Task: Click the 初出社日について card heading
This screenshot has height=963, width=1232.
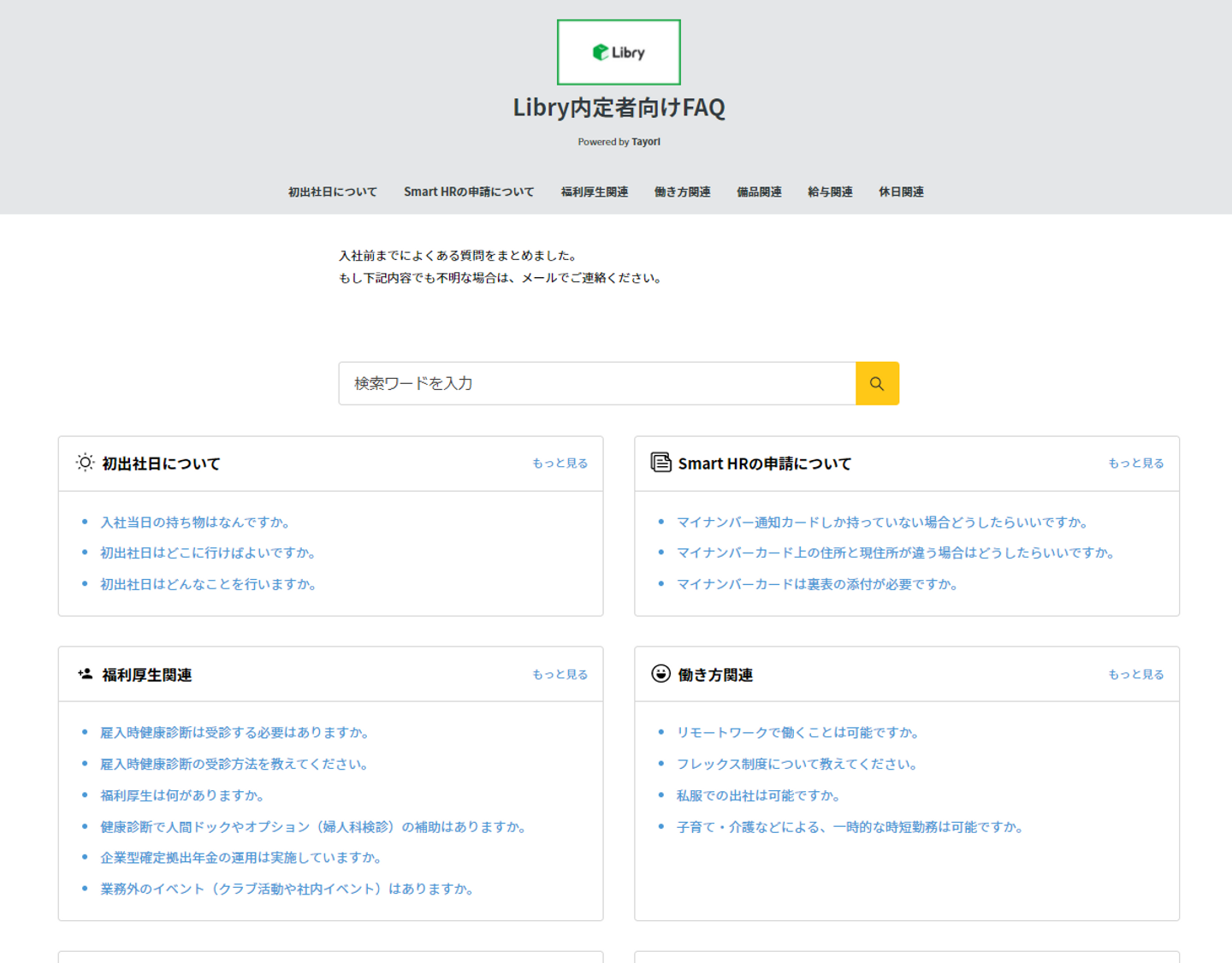Action: (162, 464)
